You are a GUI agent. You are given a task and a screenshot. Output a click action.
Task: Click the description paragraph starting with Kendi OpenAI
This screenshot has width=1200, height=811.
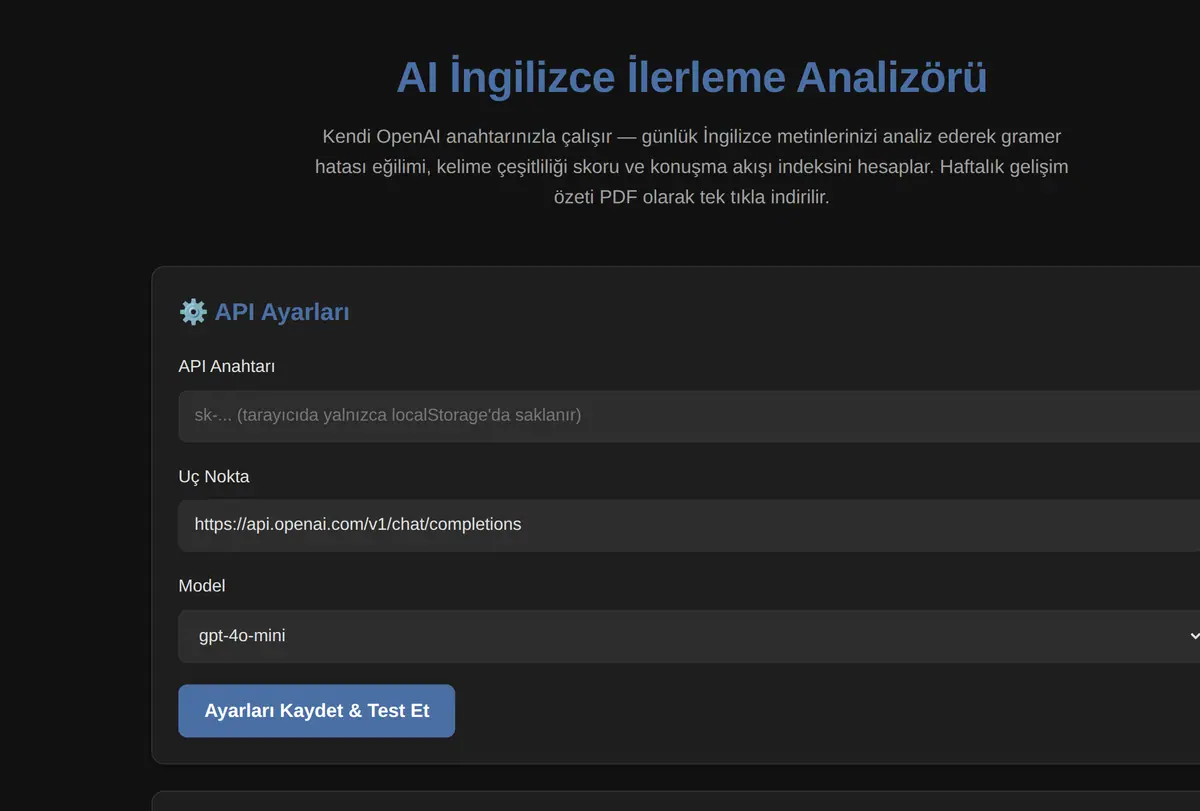pos(691,166)
